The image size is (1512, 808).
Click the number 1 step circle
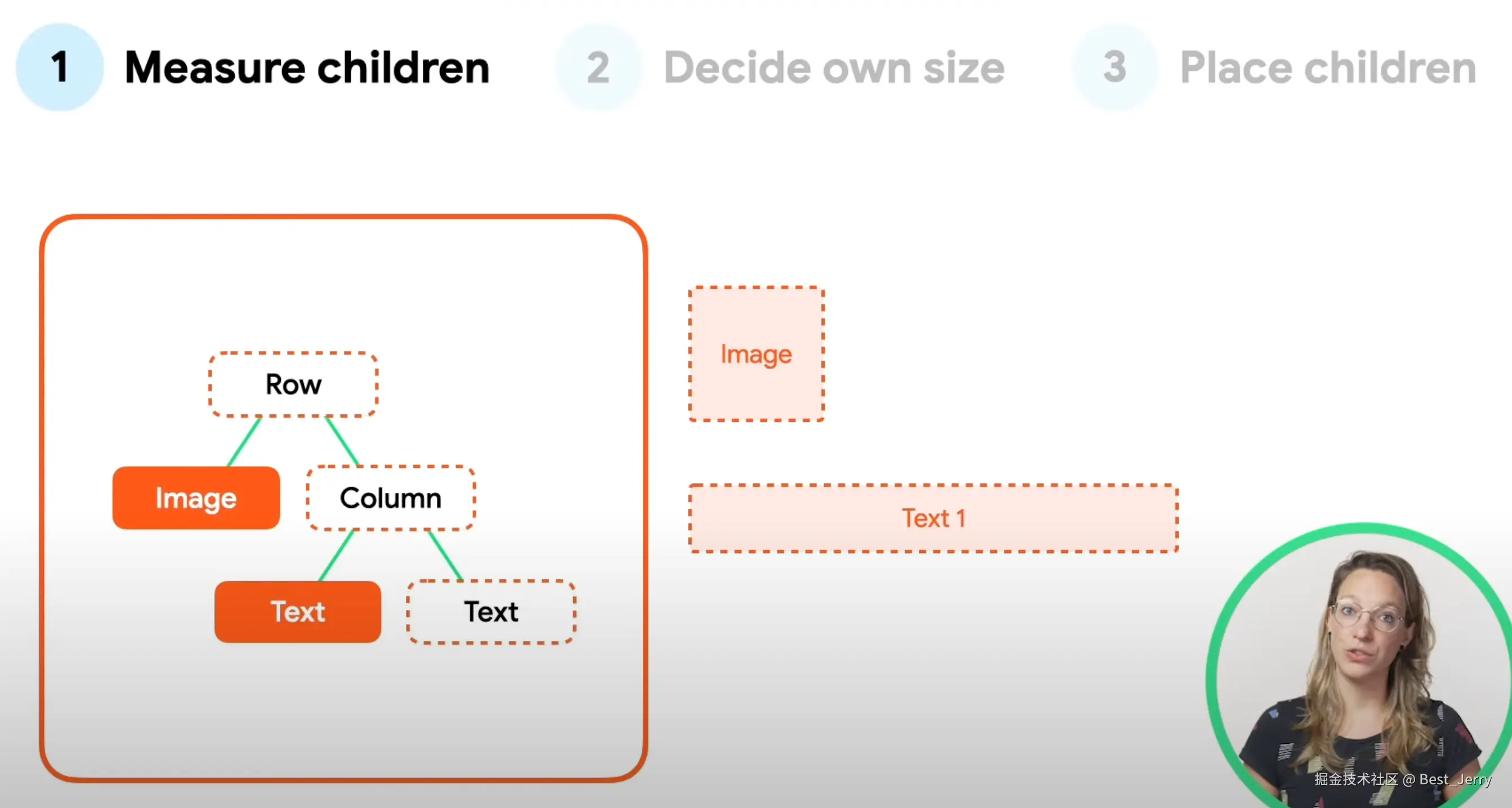(x=59, y=67)
